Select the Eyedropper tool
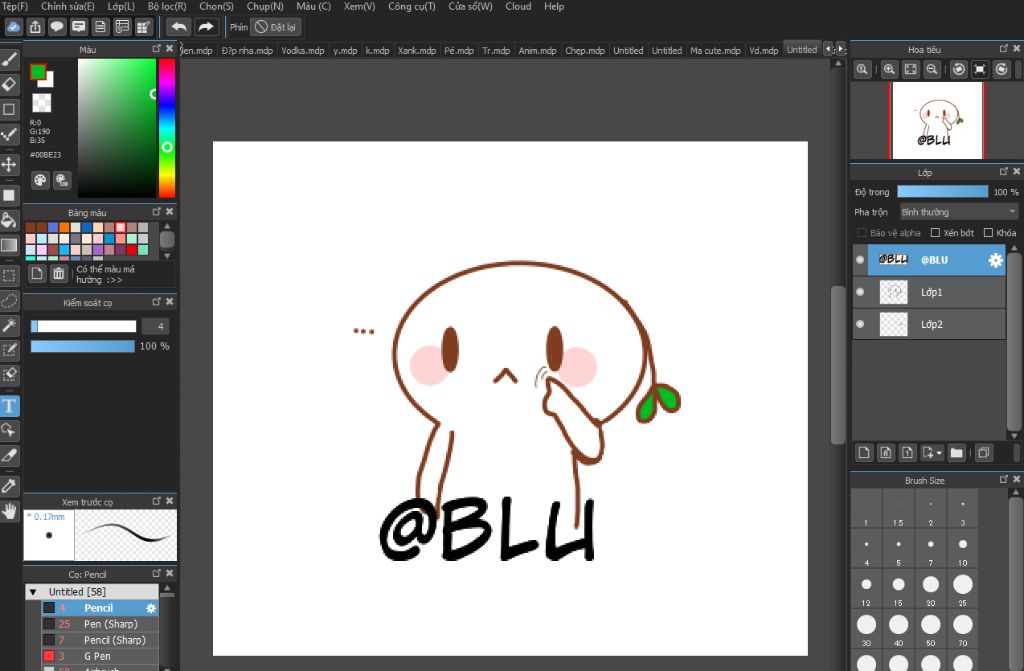 (x=9, y=485)
